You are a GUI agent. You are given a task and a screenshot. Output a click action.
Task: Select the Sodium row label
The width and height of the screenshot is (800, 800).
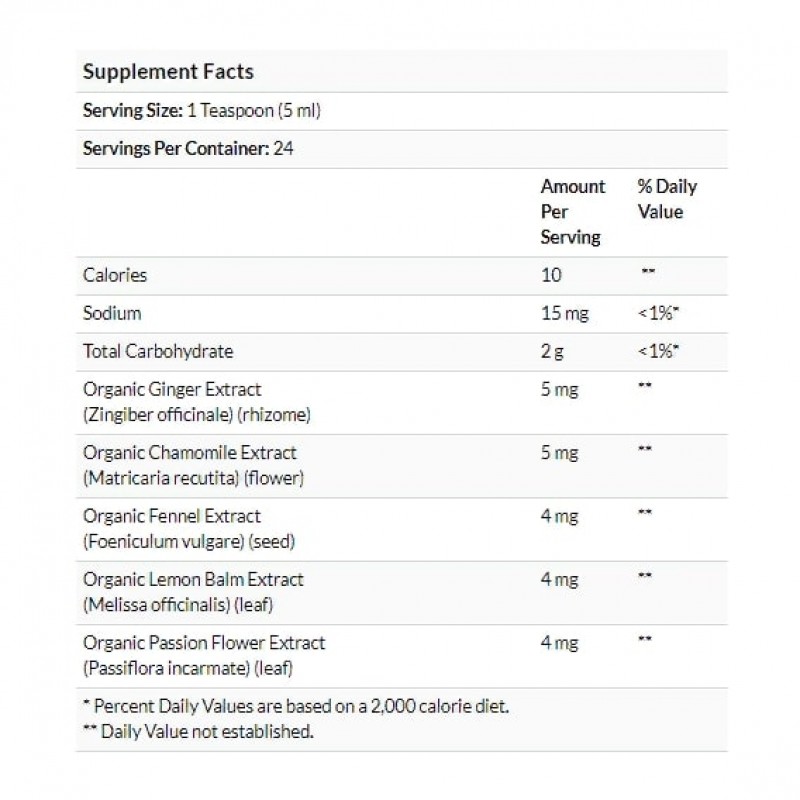click(x=112, y=313)
